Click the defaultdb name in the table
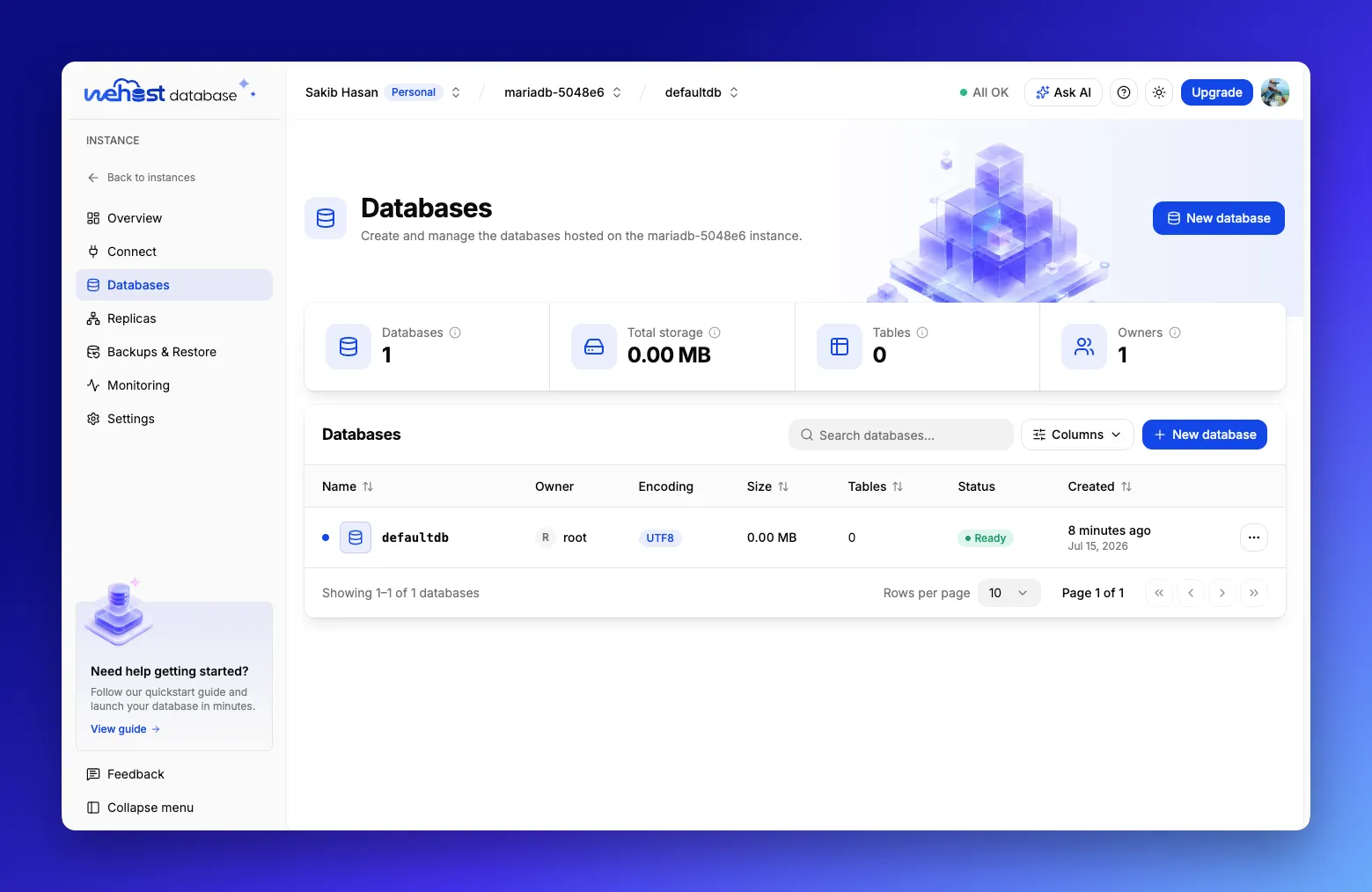Image resolution: width=1372 pixels, height=892 pixels. (x=415, y=537)
